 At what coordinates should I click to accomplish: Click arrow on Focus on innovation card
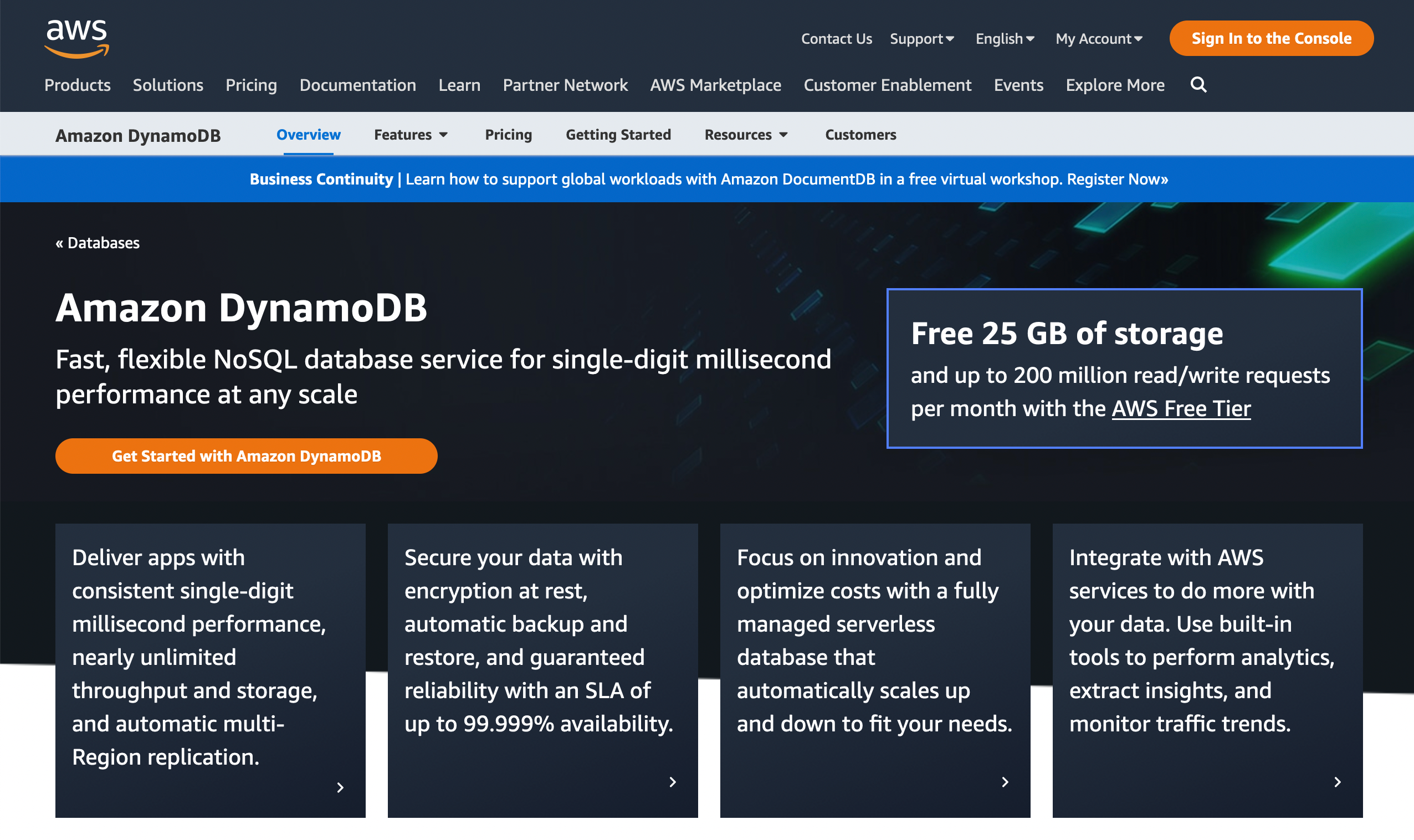[1005, 782]
